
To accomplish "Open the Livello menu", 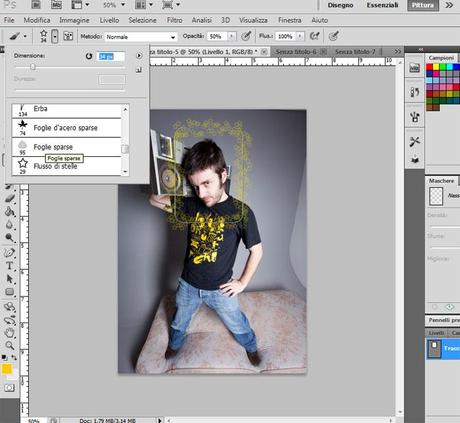I will (x=109, y=20).
